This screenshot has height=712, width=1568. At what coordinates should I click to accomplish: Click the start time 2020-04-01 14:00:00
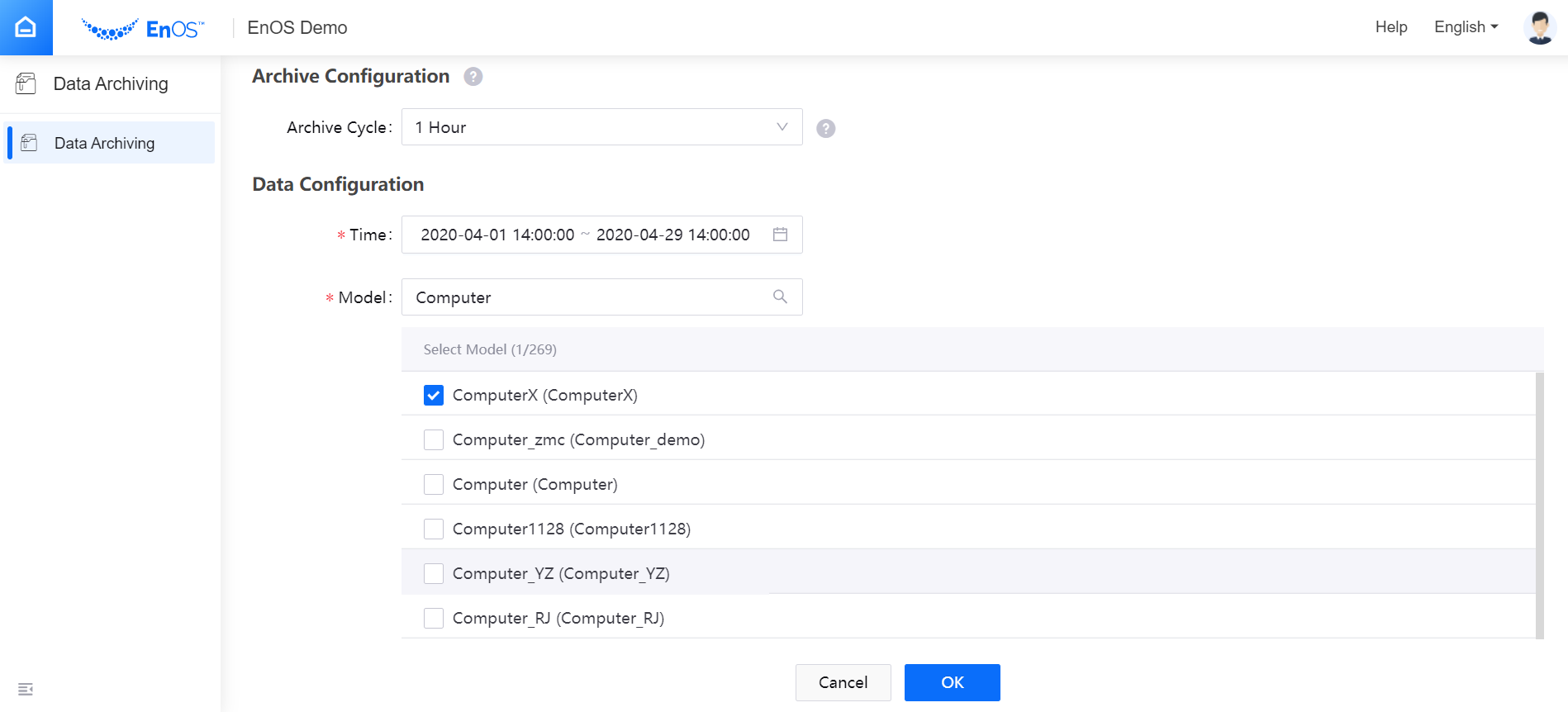(x=497, y=235)
